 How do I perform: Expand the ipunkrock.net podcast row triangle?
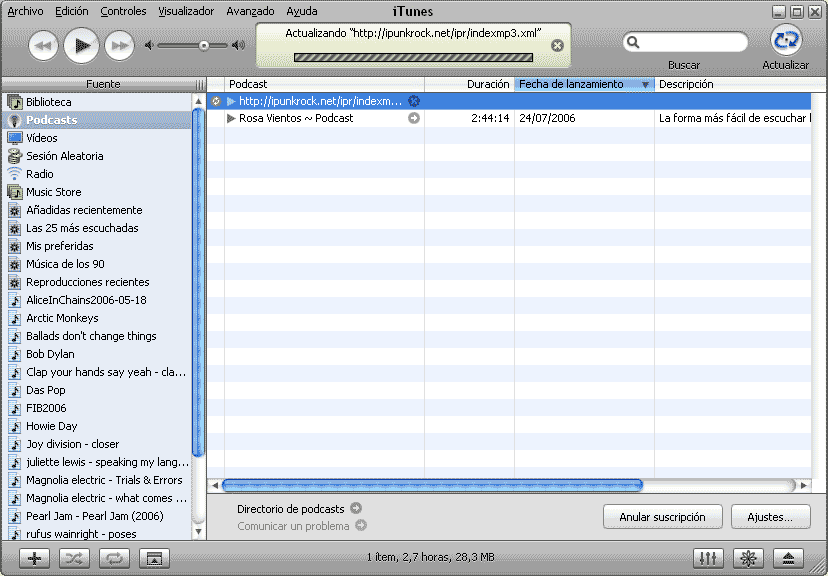pos(231,101)
